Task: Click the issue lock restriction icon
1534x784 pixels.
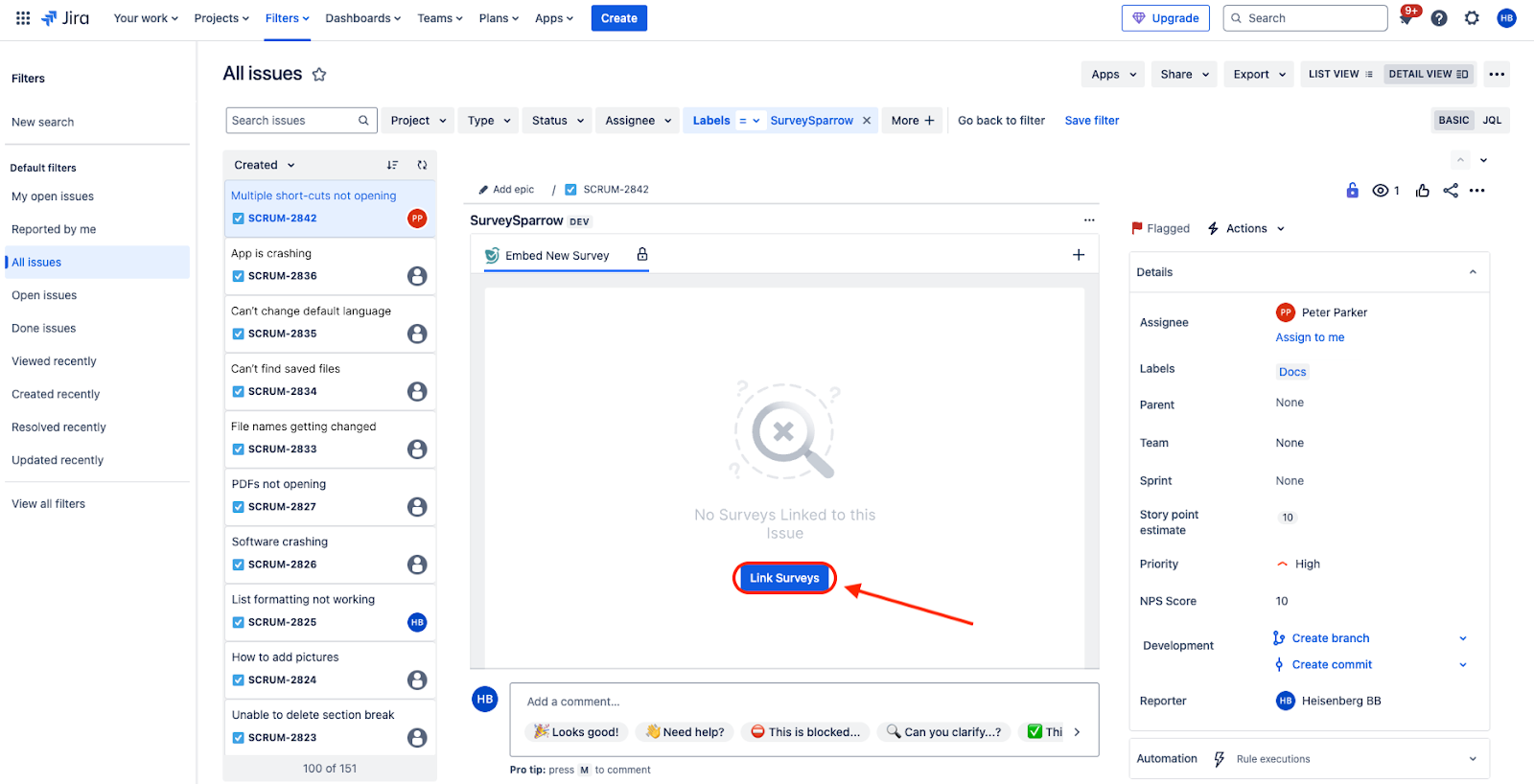Action: tap(1352, 191)
